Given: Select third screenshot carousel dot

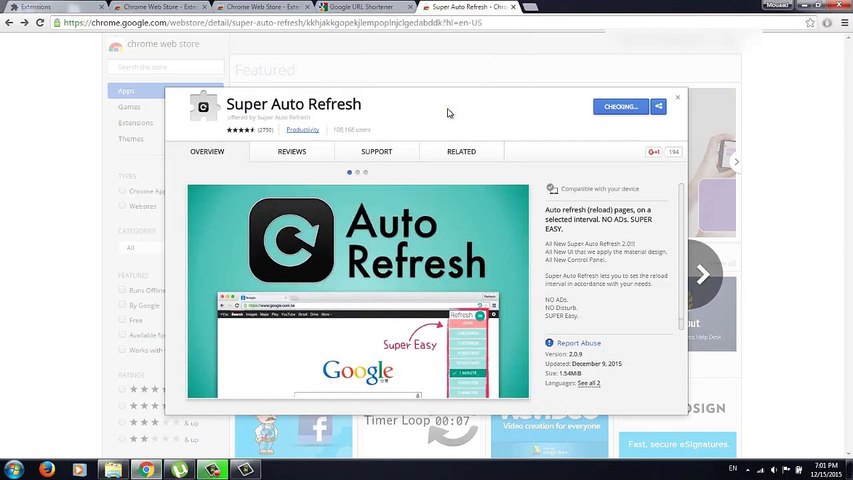Looking at the screenshot, I should tap(366, 173).
